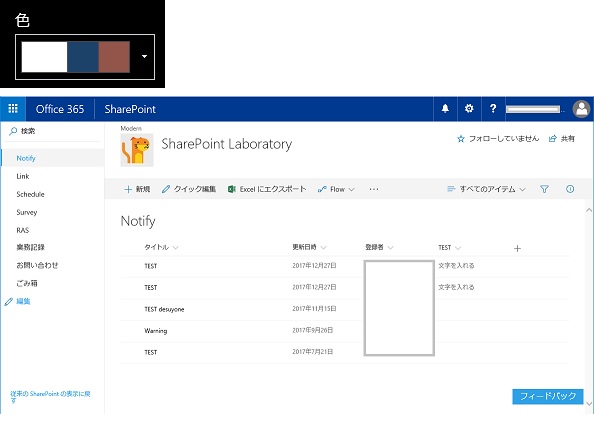Open the Warning list item
The height and width of the screenshot is (430, 594).
(156, 331)
